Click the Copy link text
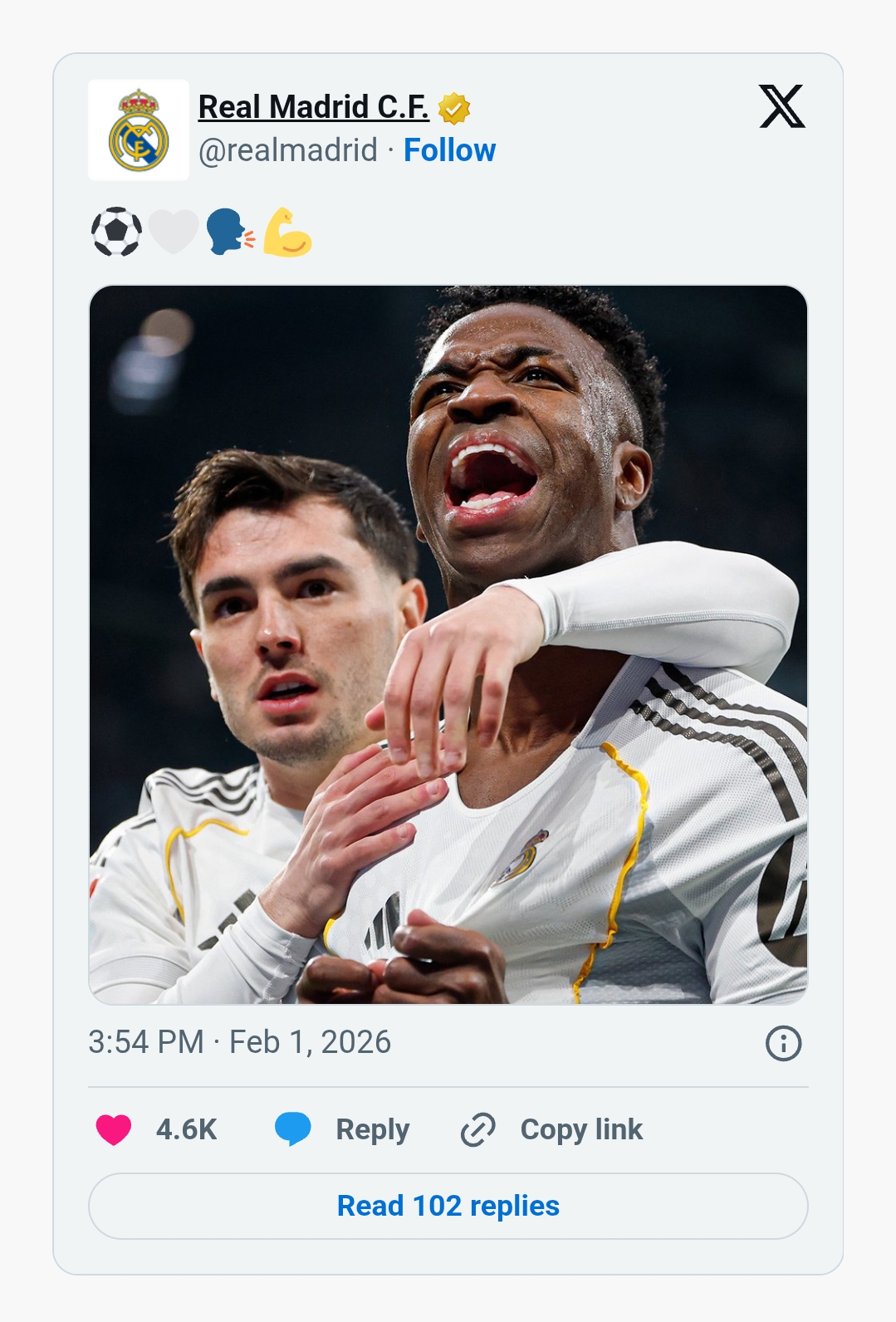 pyautogui.click(x=581, y=1129)
